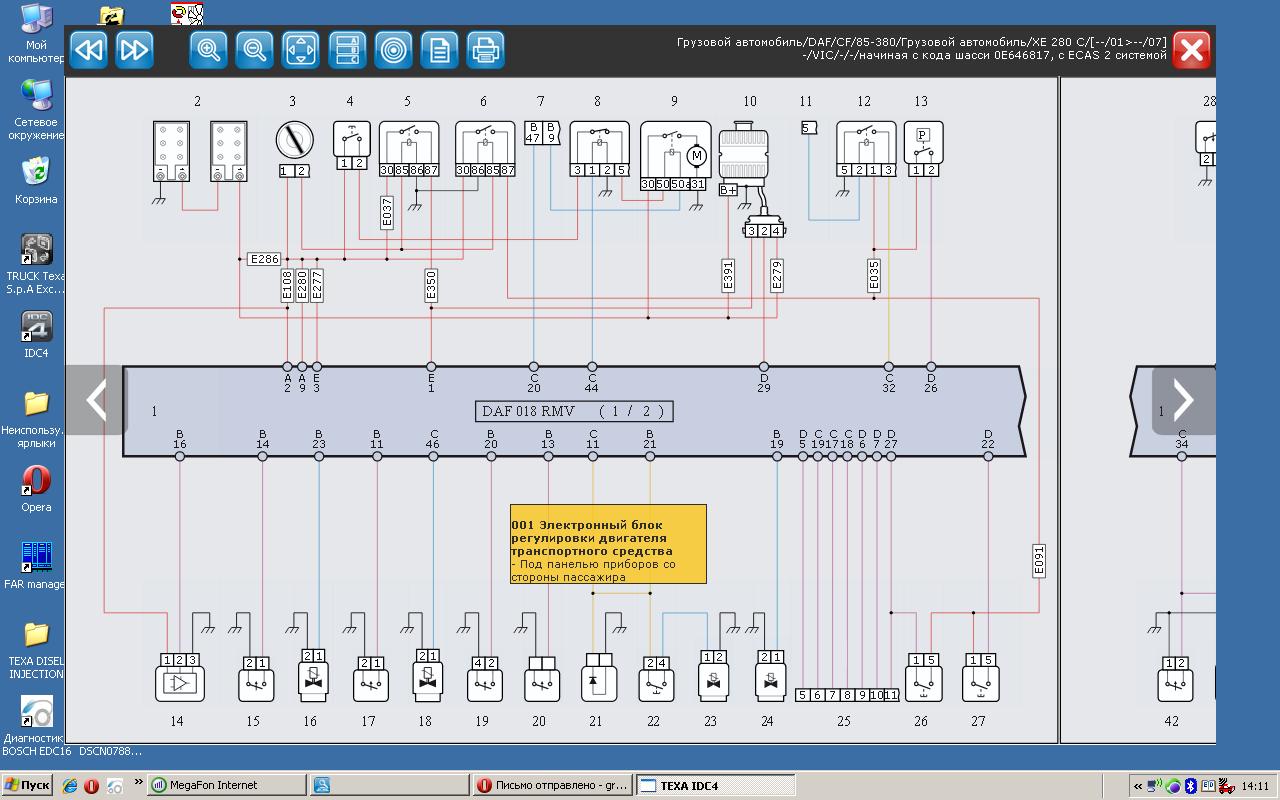Screen dimensions: 1280x800
Task: Switch to MegaFon Internet taskbar window
Action: pos(226,785)
